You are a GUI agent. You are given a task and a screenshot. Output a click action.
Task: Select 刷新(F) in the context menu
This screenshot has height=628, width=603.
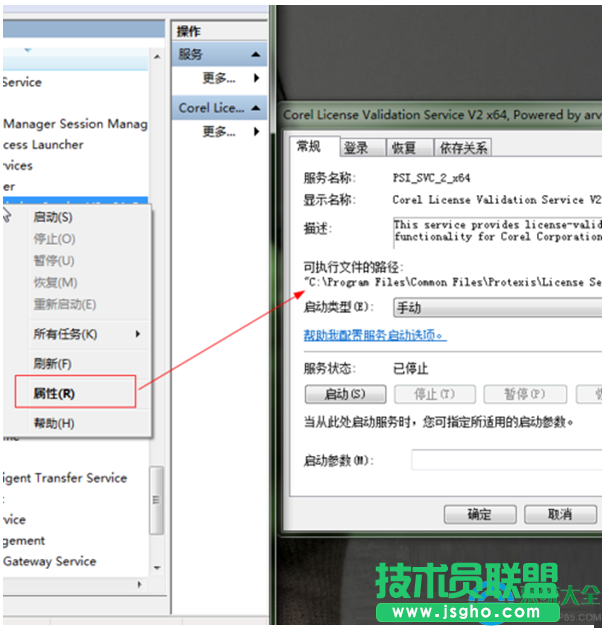(x=52, y=364)
